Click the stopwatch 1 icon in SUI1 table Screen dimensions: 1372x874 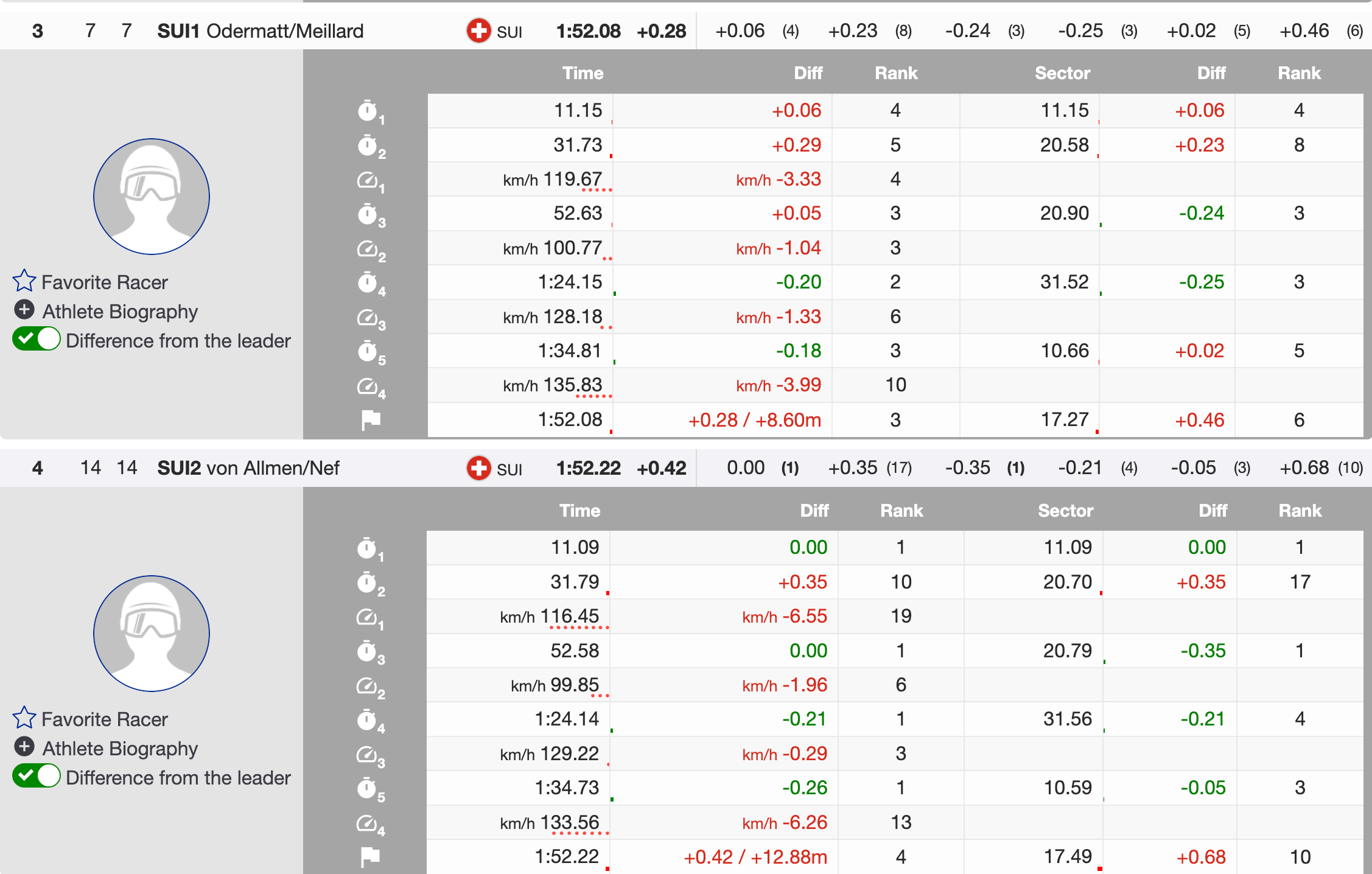pos(368,111)
